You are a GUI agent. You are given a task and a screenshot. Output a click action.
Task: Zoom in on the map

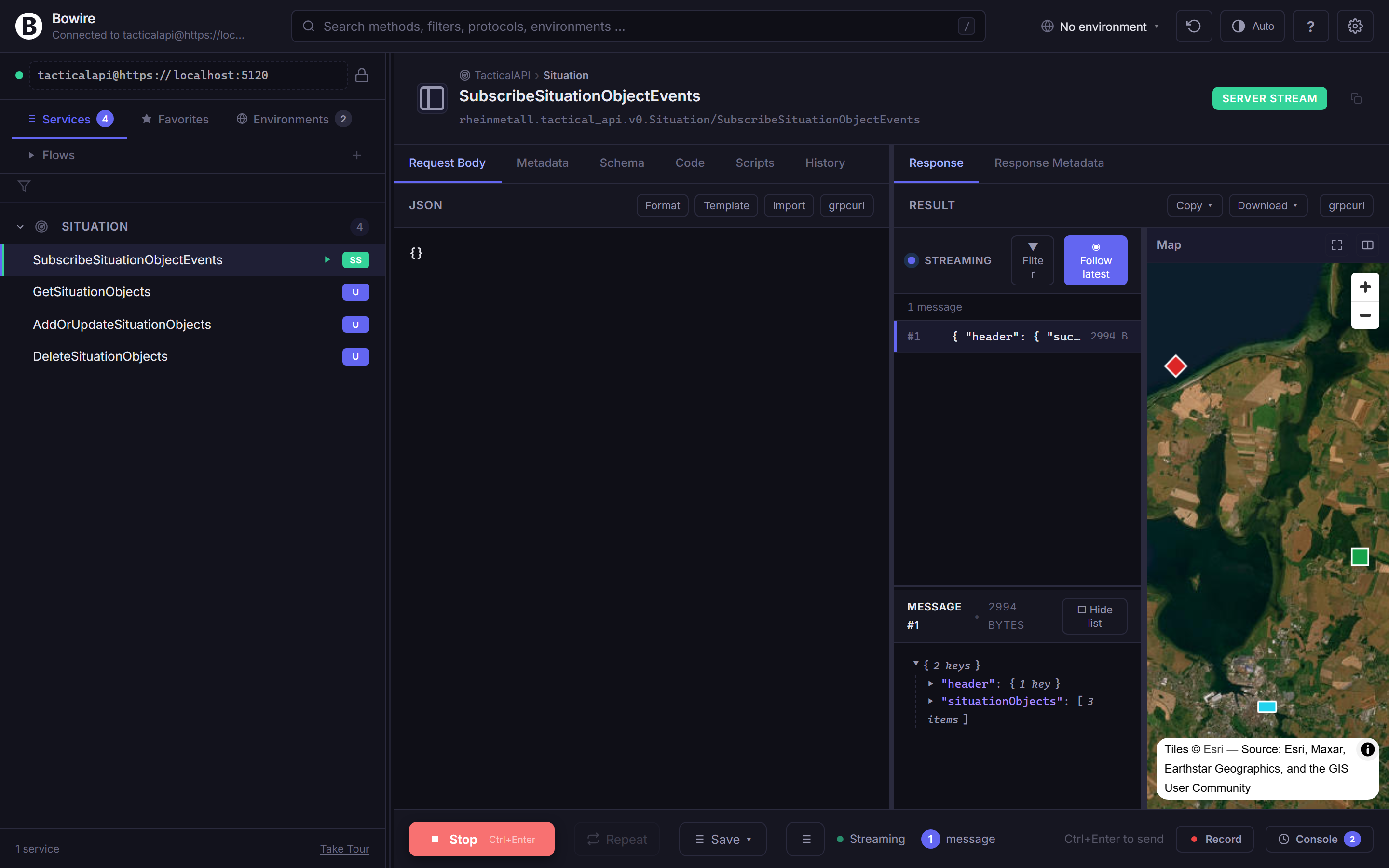(1365, 287)
